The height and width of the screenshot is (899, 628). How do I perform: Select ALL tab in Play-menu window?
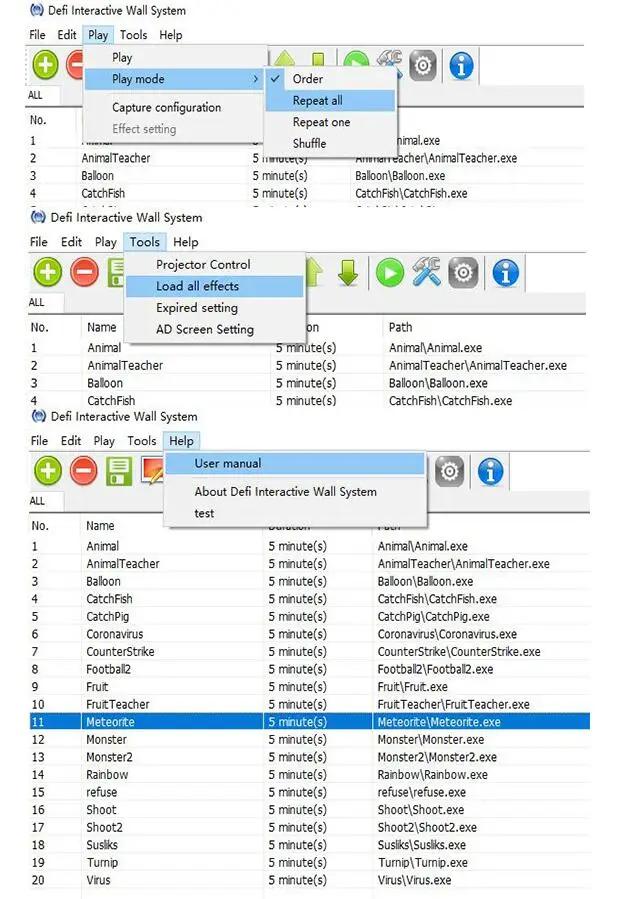pos(35,95)
